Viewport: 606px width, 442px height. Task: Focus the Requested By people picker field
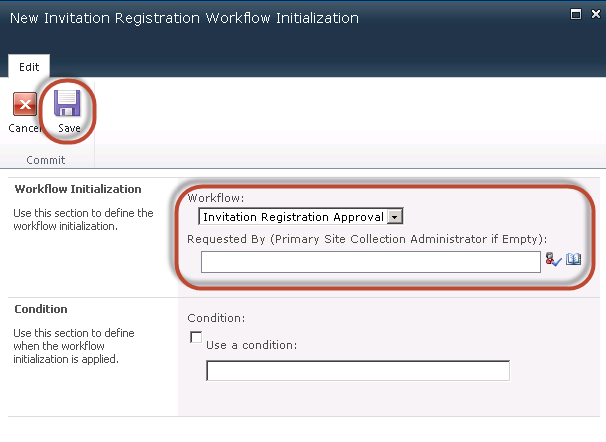pos(371,262)
